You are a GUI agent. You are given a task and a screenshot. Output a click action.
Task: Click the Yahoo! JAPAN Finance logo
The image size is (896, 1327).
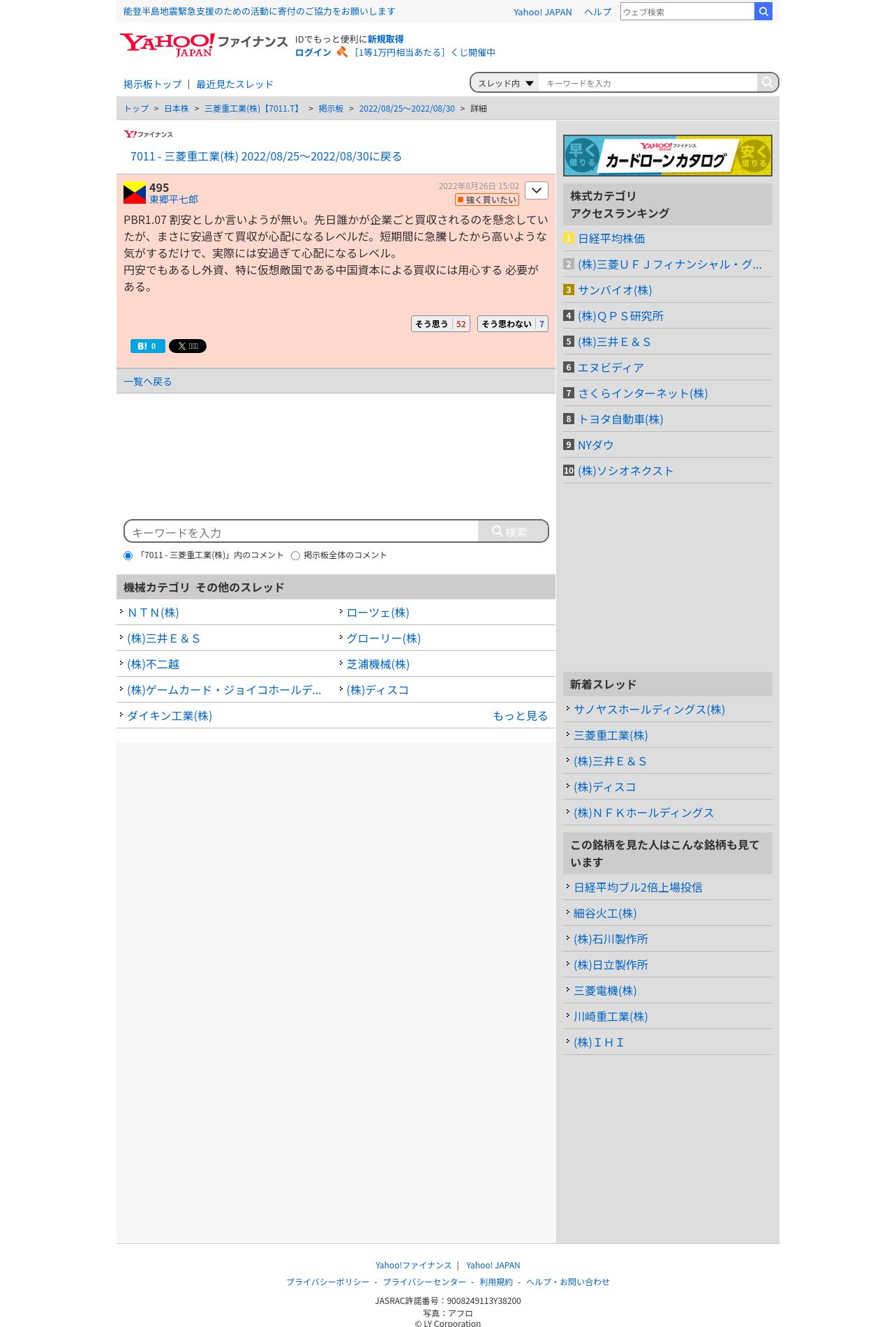(203, 45)
